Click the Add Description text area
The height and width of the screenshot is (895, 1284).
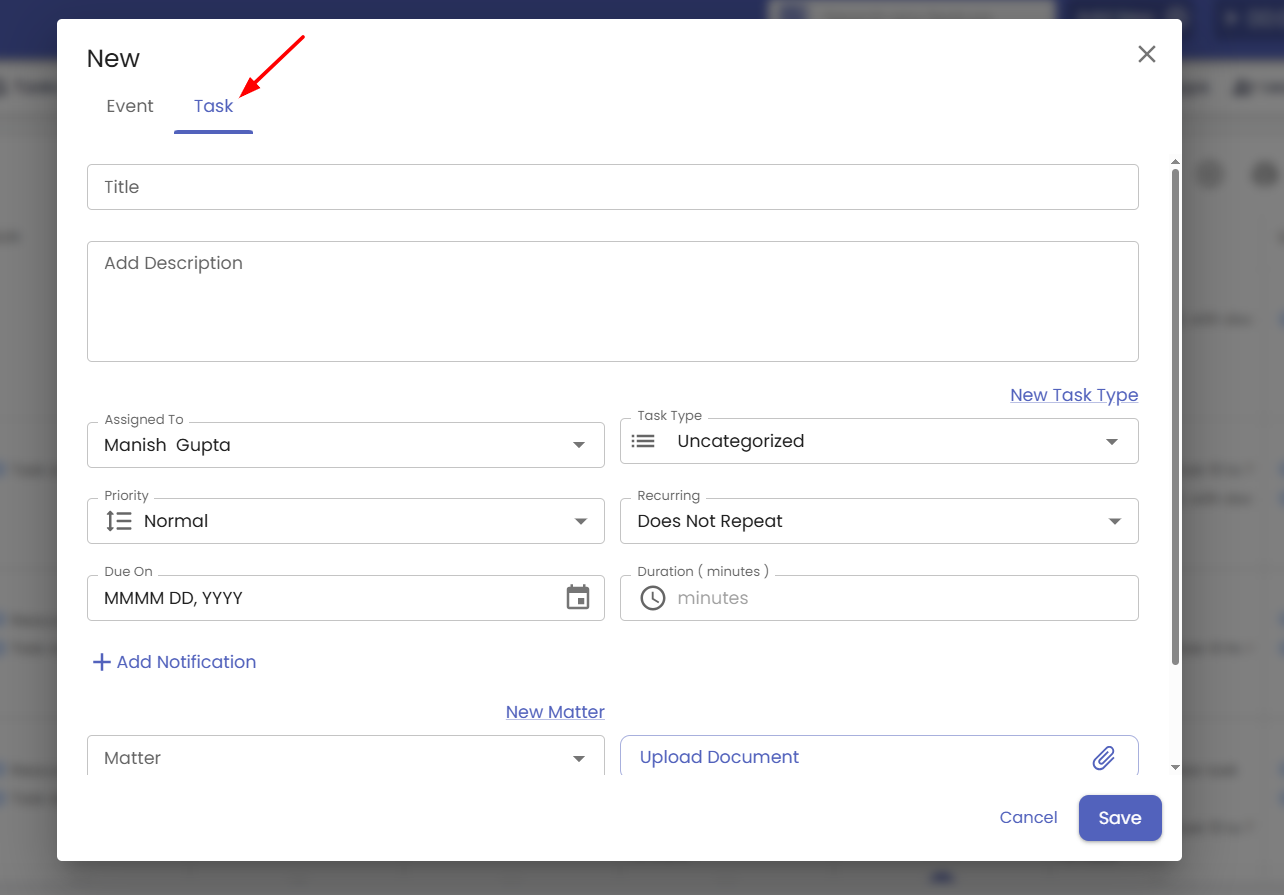coord(612,301)
